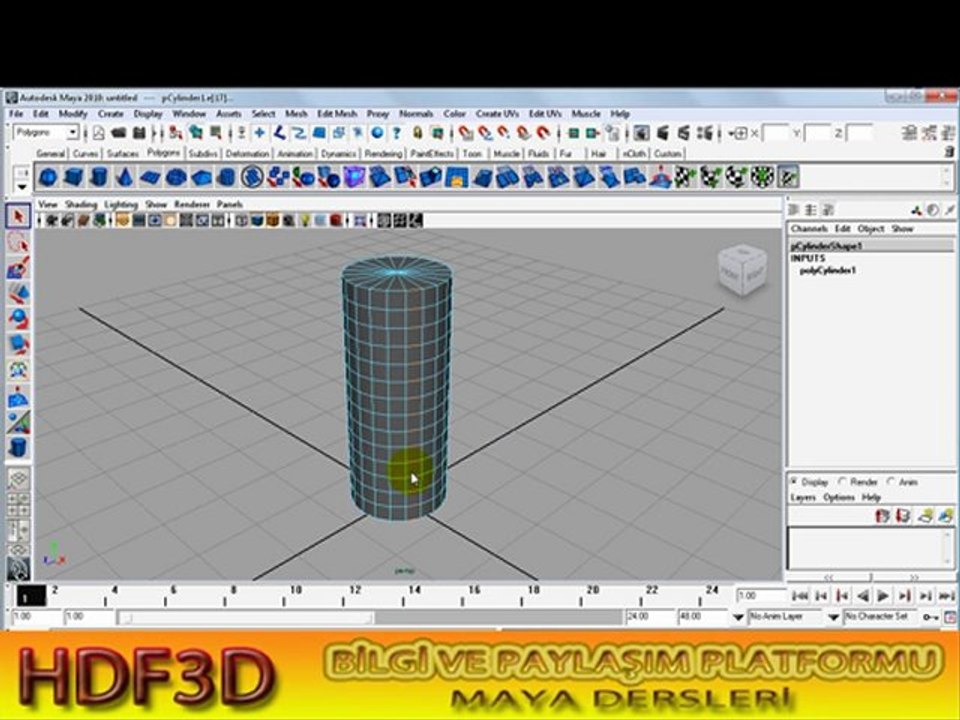Open the No Character Set dropdown arrow
Screen dimensions: 960x720
point(833,617)
